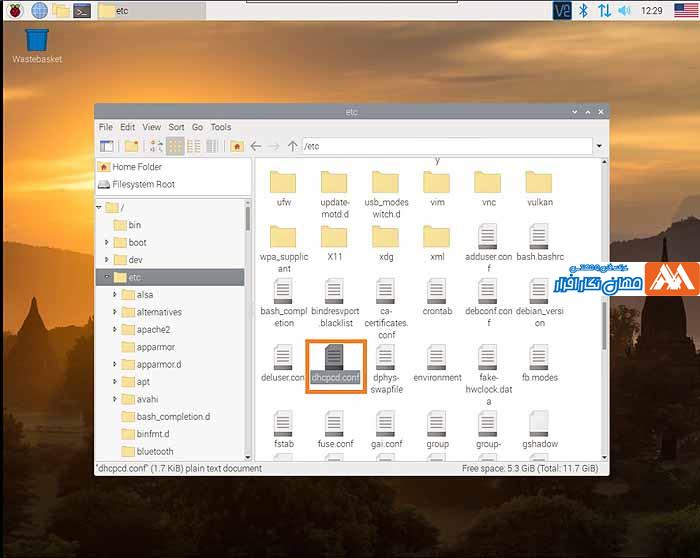Image resolution: width=700 pixels, height=558 pixels.
Task: Toggle the side pane display button
Action: [106, 146]
